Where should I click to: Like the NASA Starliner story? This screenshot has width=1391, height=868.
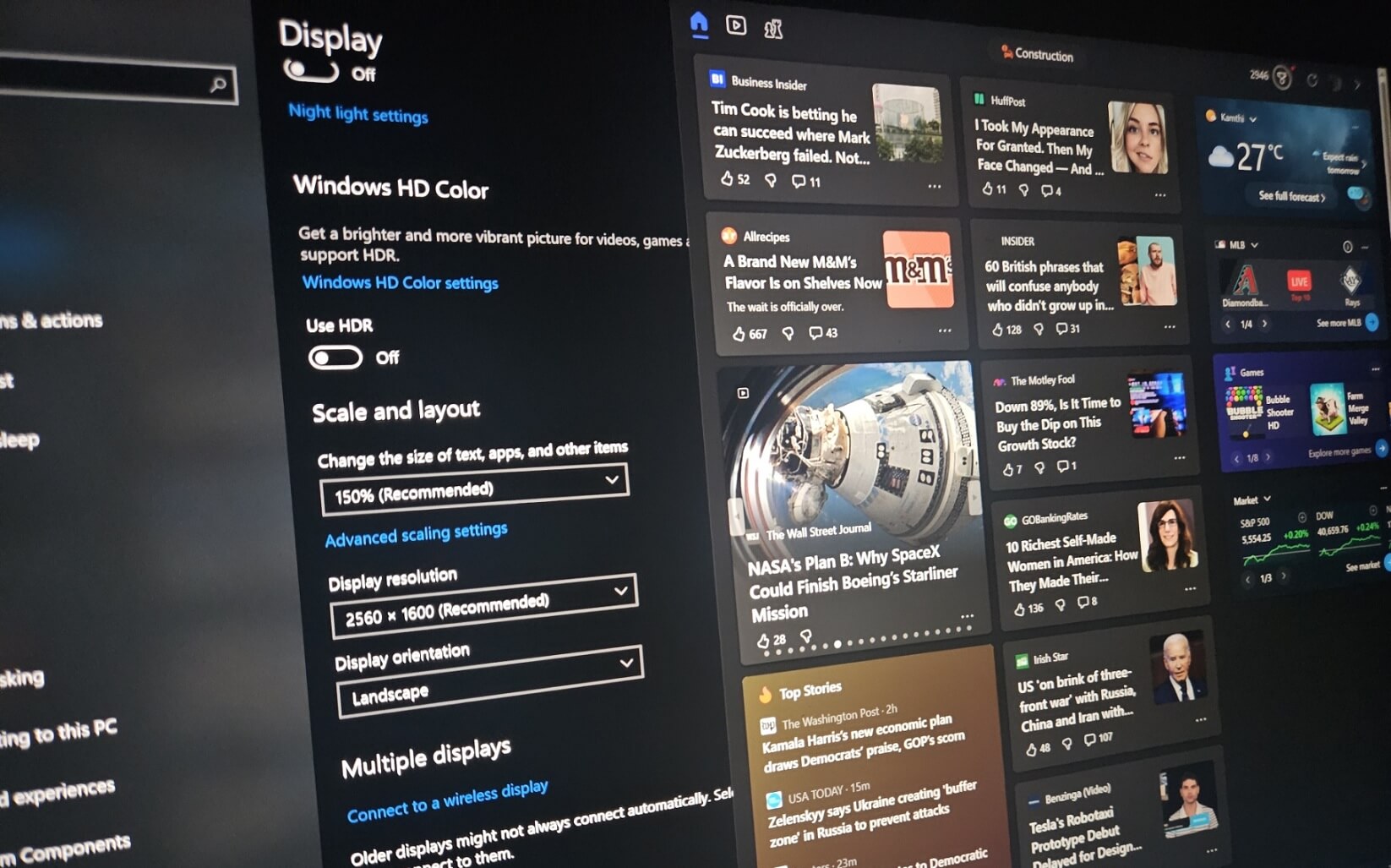pyautogui.click(x=763, y=641)
